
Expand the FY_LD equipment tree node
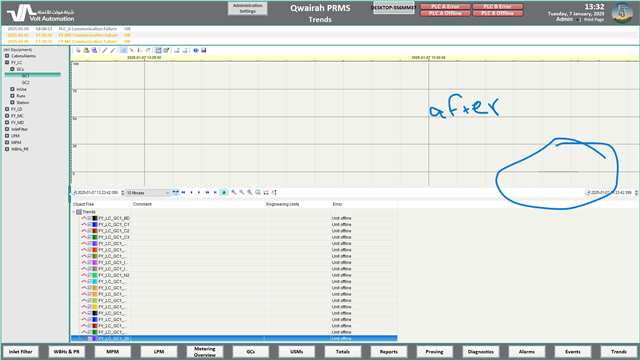[7, 109]
